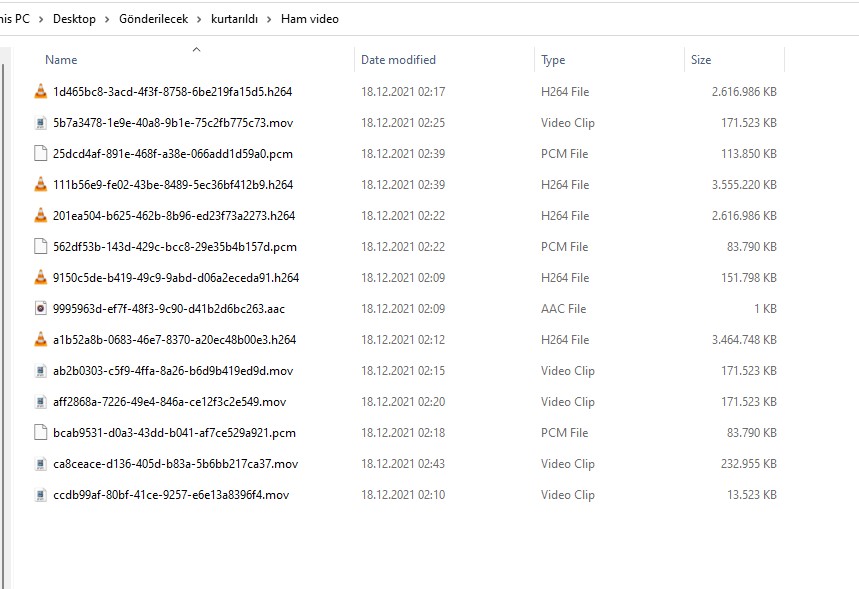859x589 pixels.
Task: Select file 201ea504-b625-462b-8b96-ed23f73a2273.h264
Action: 174,216
